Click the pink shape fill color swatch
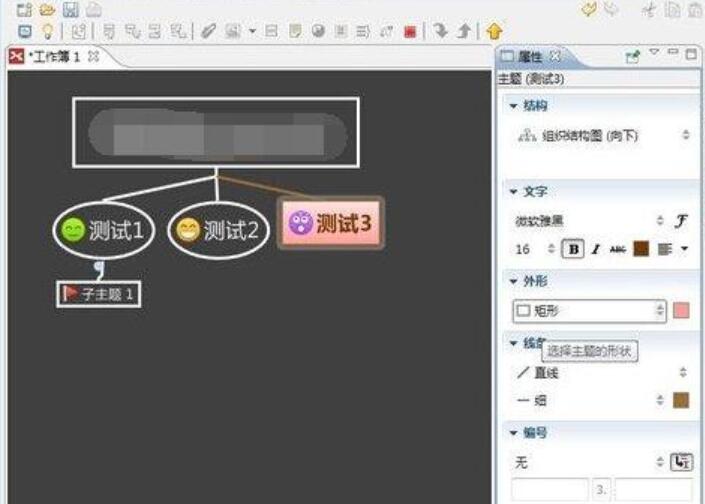Image resolution: width=705 pixels, height=504 pixels. [x=681, y=311]
